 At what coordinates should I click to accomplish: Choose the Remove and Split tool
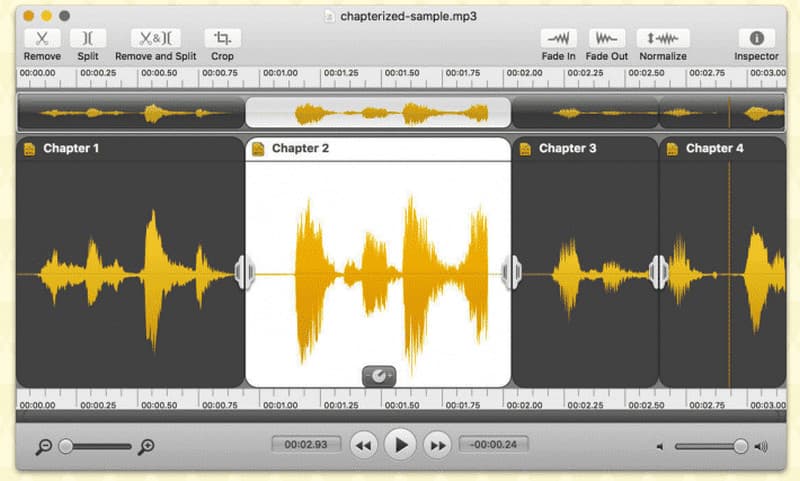click(x=156, y=39)
